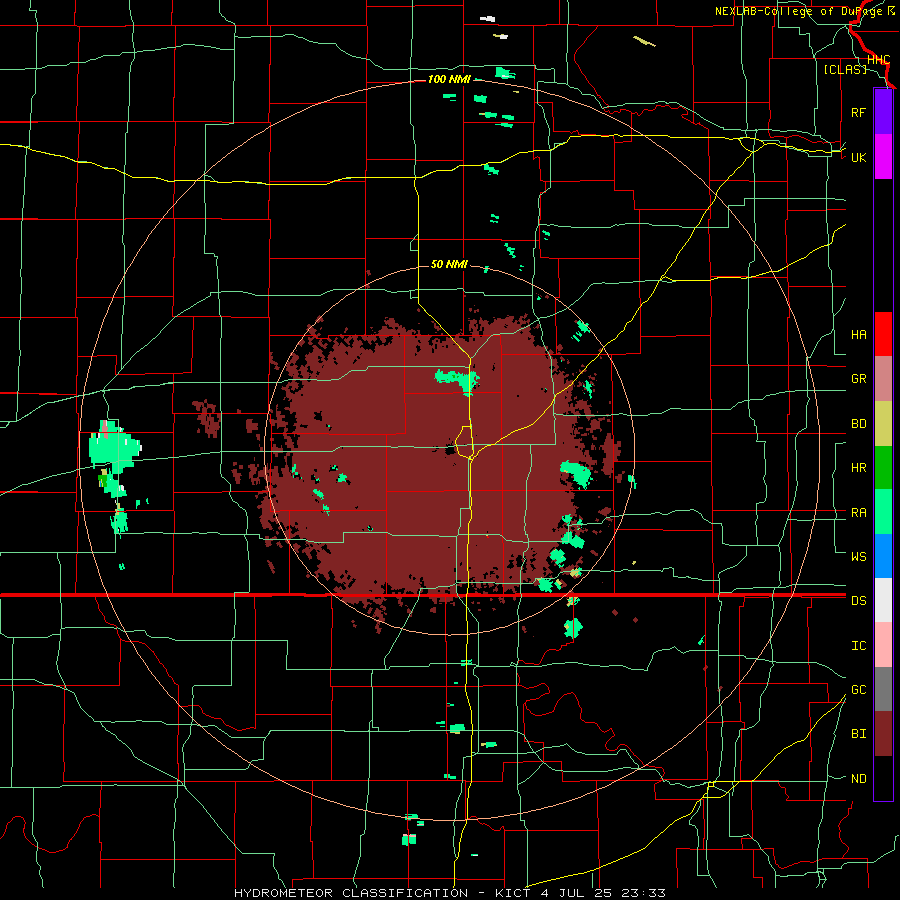Click the RA light green swatch
The width and height of the screenshot is (900, 900).
coord(883,511)
